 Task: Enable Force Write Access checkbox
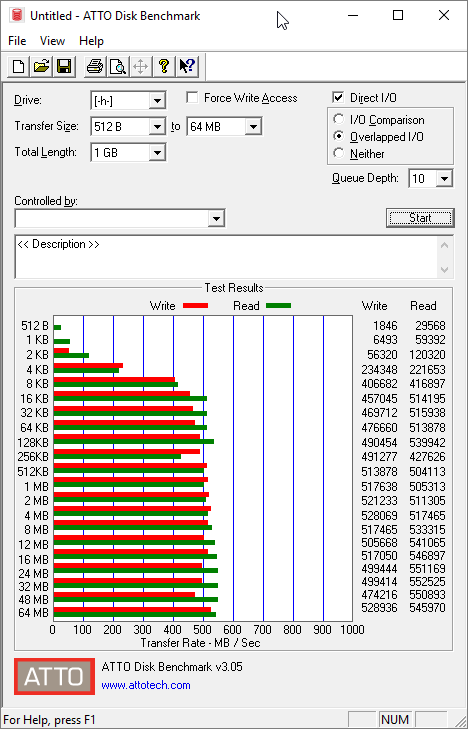[192, 98]
